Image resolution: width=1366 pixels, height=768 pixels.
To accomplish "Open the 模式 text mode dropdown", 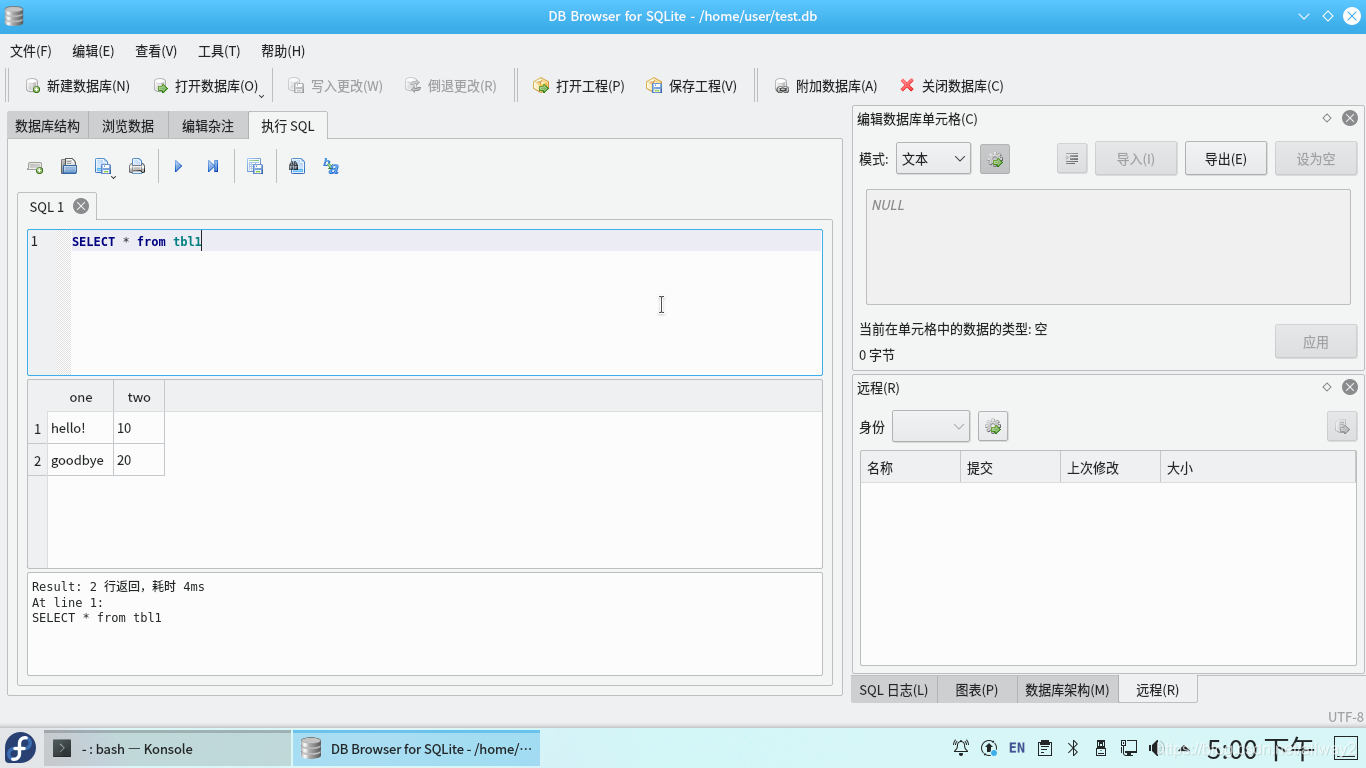I will [932, 158].
